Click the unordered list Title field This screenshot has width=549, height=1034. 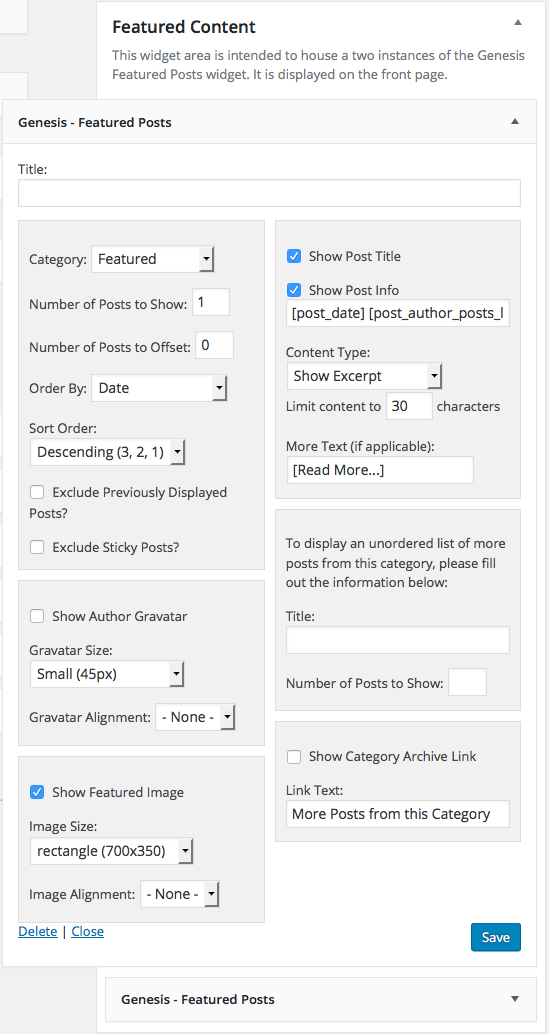tap(398, 640)
